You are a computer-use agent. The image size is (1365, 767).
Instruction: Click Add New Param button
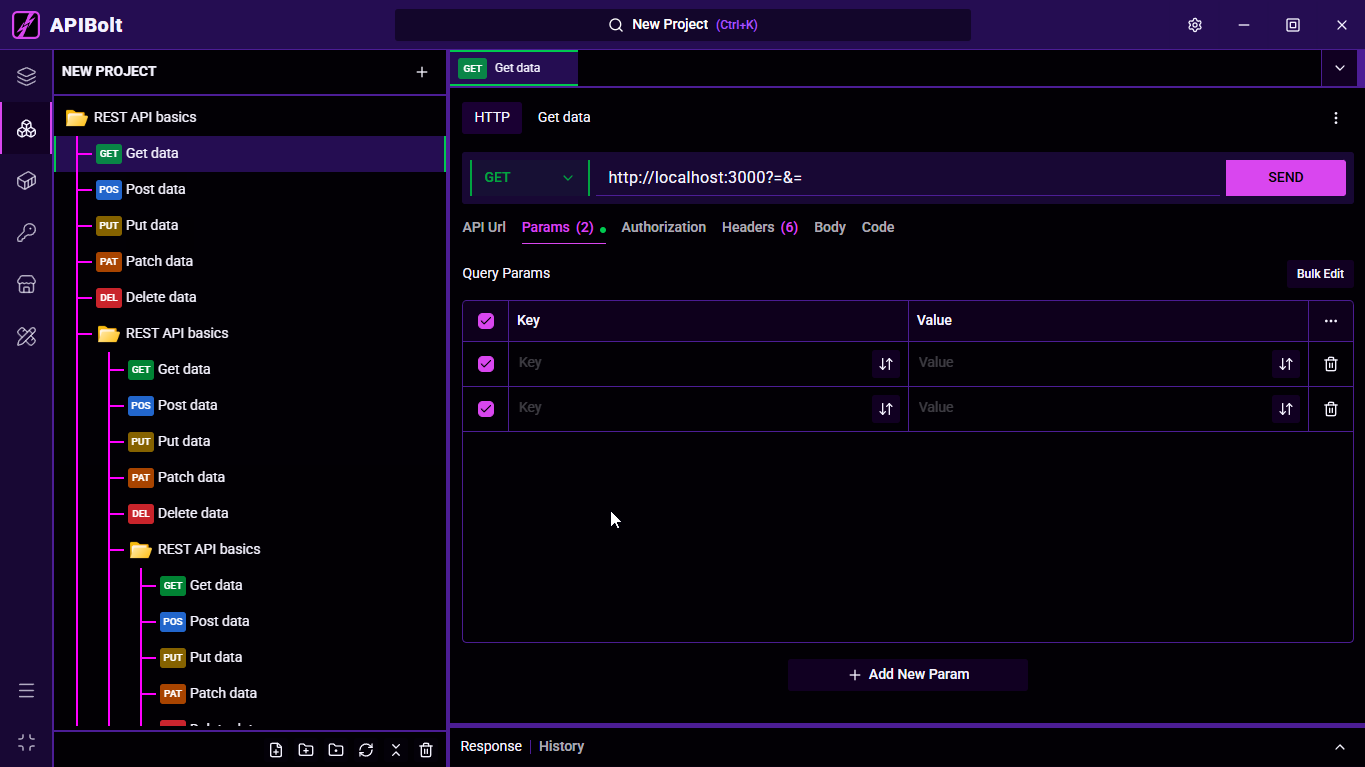[908, 675]
